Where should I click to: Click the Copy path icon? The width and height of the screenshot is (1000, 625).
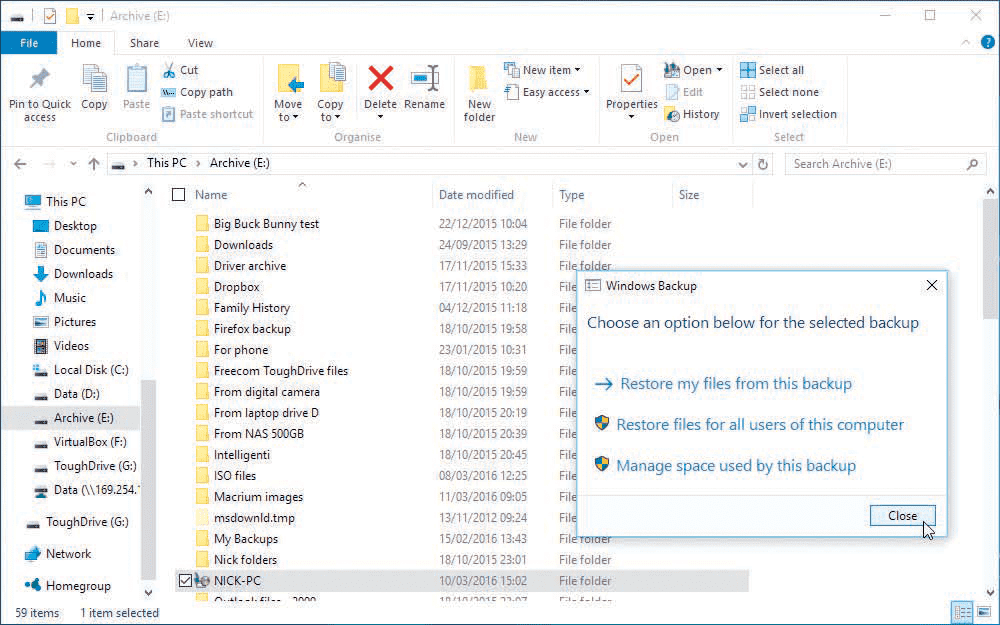click(x=168, y=92)
